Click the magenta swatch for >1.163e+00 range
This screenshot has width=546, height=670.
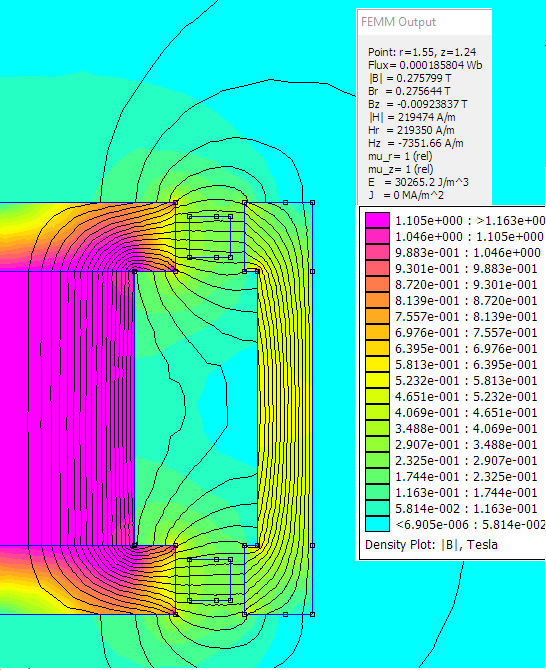tap(377, 220)
